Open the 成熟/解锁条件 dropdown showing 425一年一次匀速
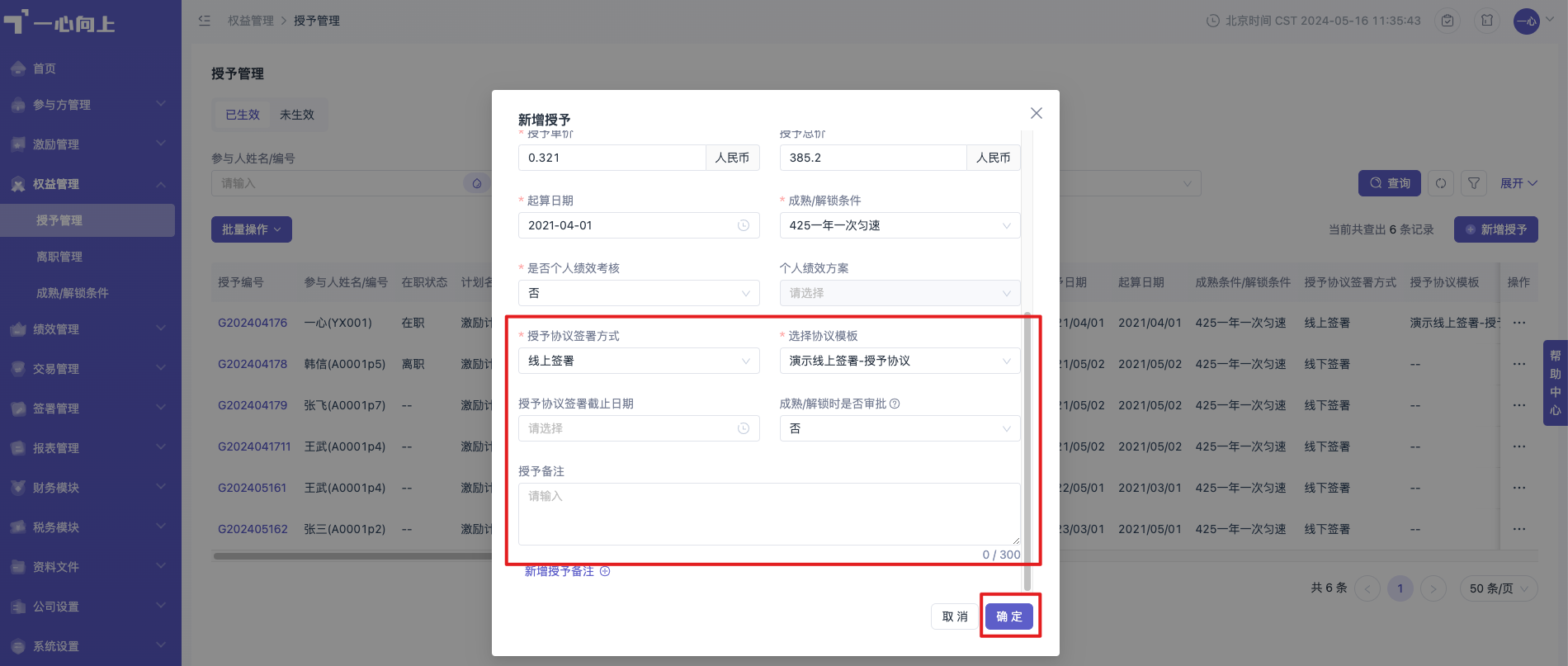This screenshot has width=1568, height=666. coord(900,225)
